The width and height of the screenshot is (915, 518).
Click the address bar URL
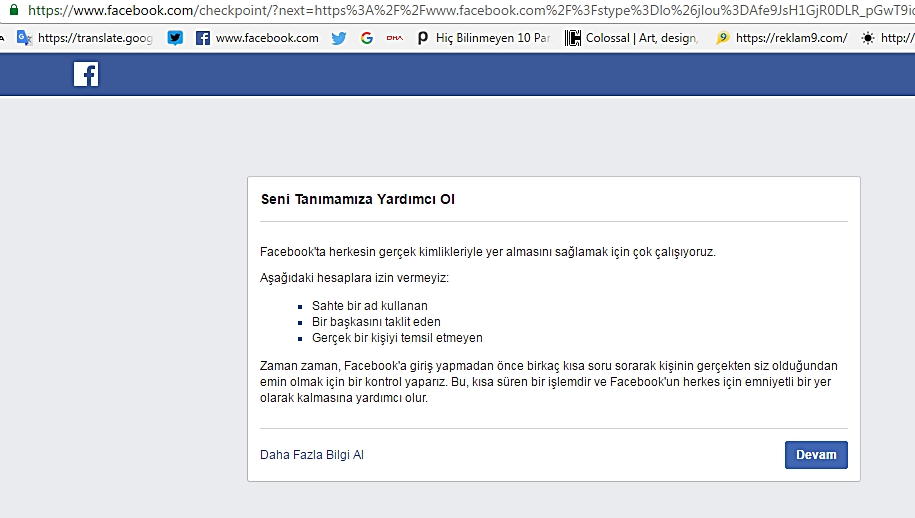(x=470, y=10)
